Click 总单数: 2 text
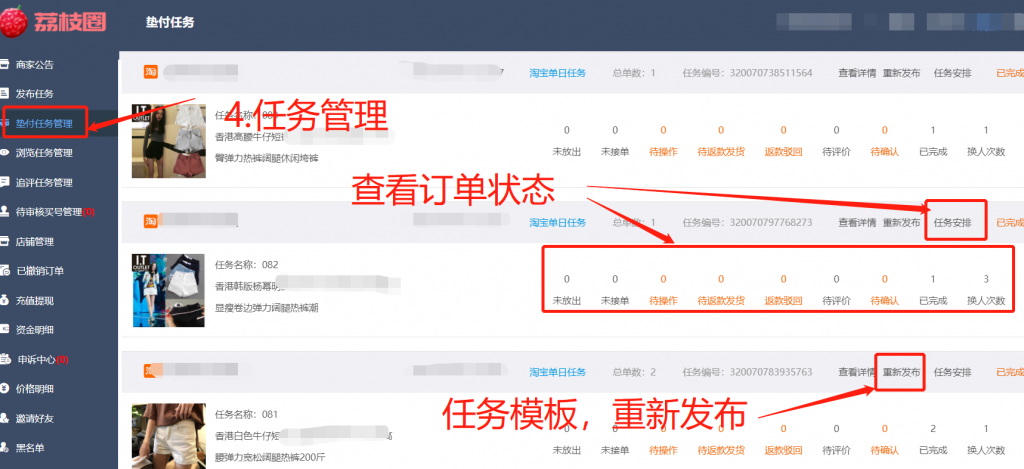 pyautogui.click(x=634, y=372)
